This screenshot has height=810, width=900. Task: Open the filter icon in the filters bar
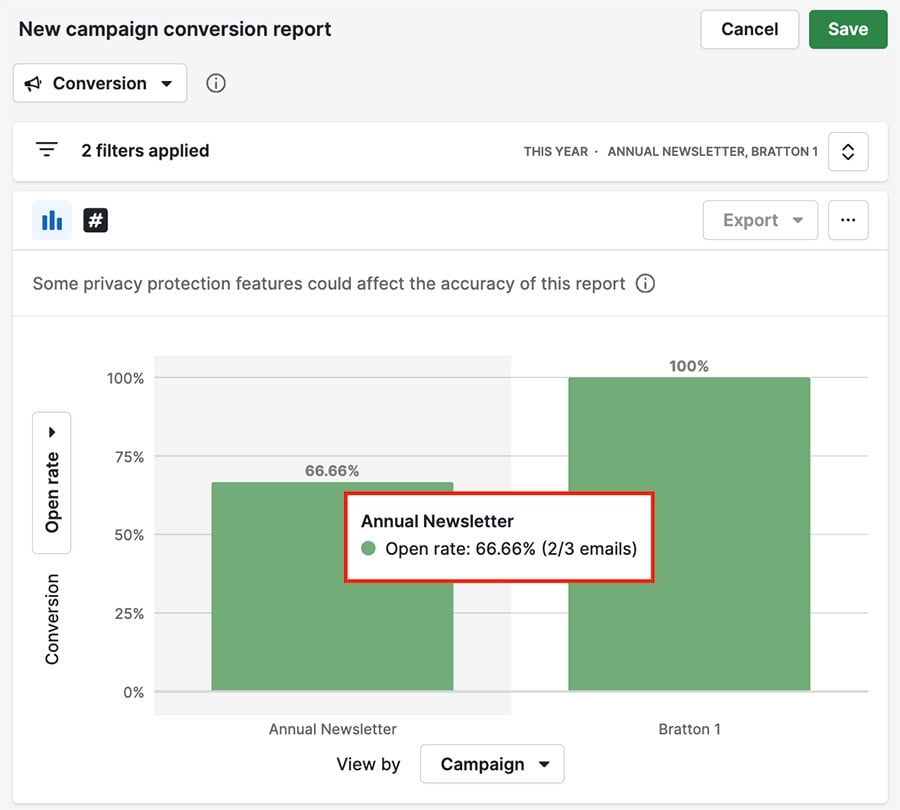[46, 148]
